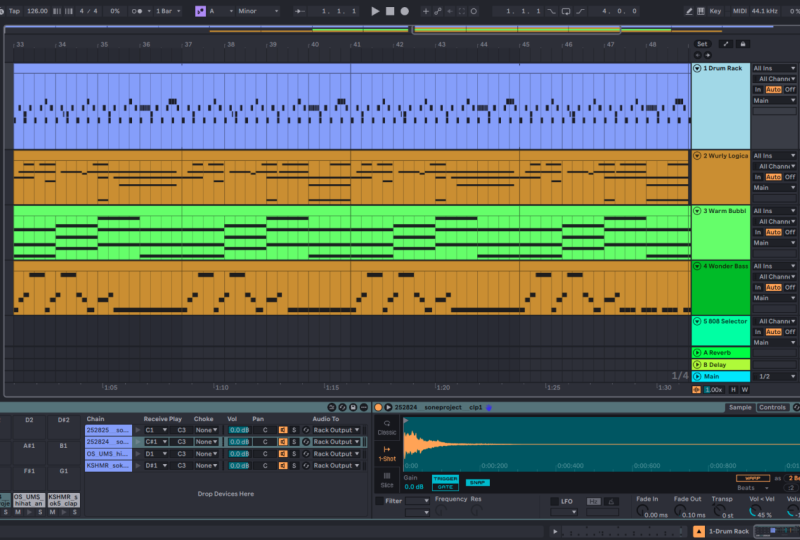This screenshot has width=800, height=540.
Task: Fold the 3 Warm Bubbl track
Action: pyautogui.click(x=697, y=211)
